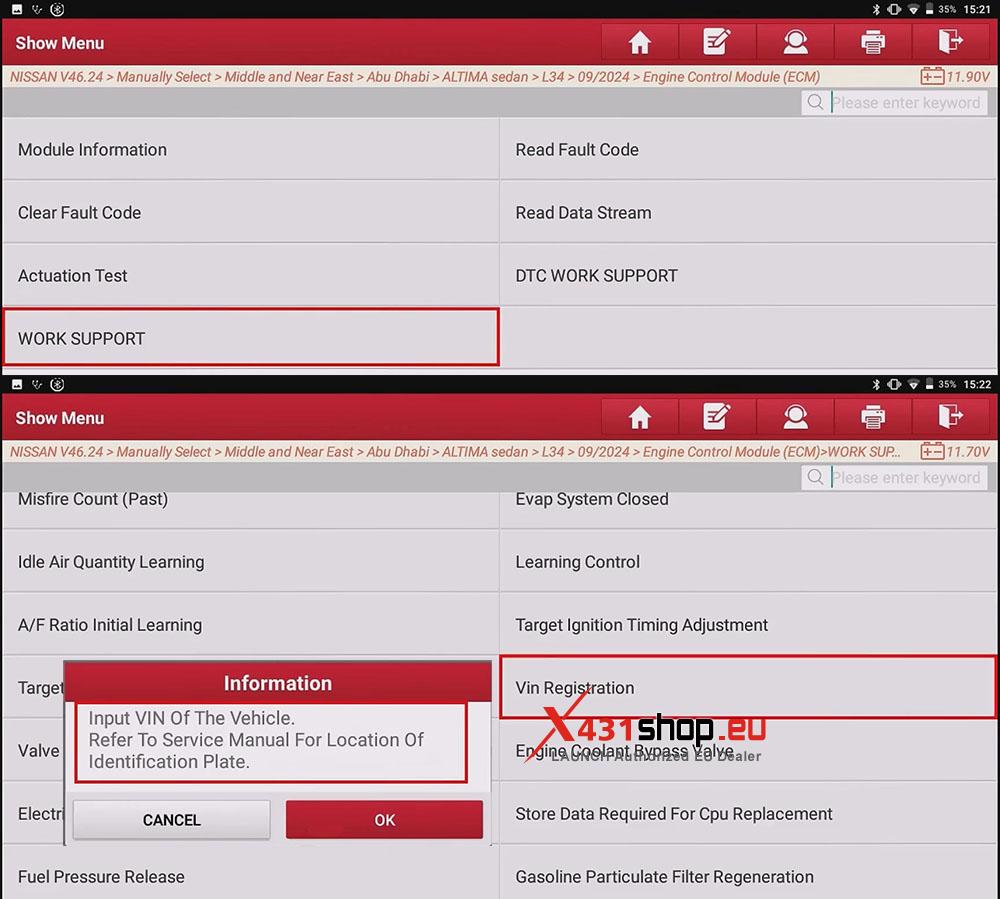Open the WORK SUPPORT menu item
This screenshot has width=1000, height=899.
(251, 338)
